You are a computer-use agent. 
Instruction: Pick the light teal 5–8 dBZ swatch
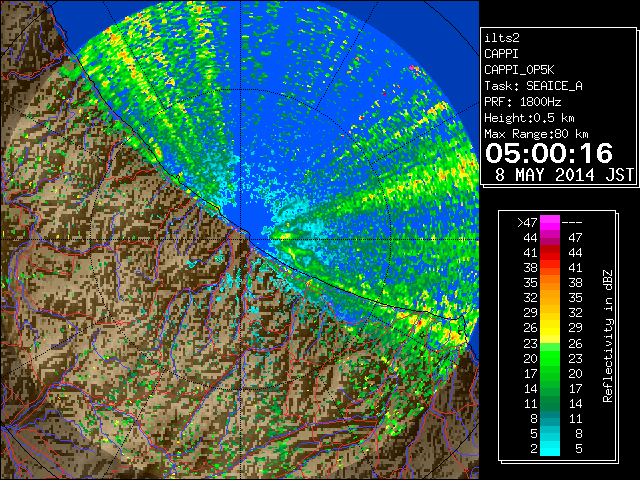point(550,434)
